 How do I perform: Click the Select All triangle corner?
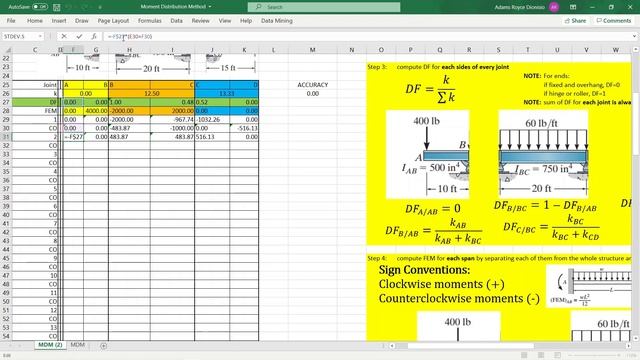click(x=7, y=50)
